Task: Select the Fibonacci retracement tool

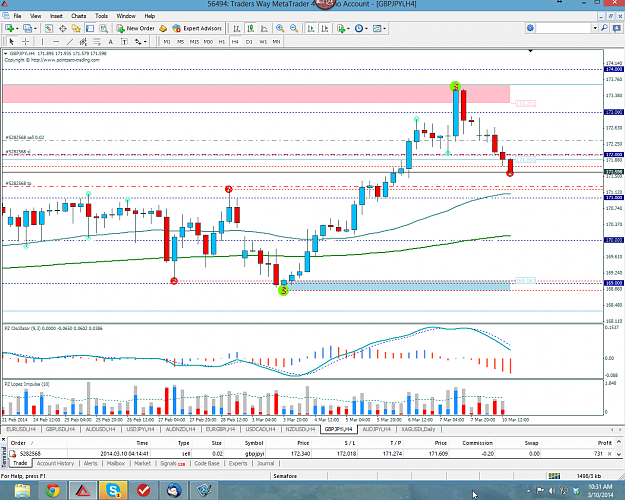Action: click(97, 41)
